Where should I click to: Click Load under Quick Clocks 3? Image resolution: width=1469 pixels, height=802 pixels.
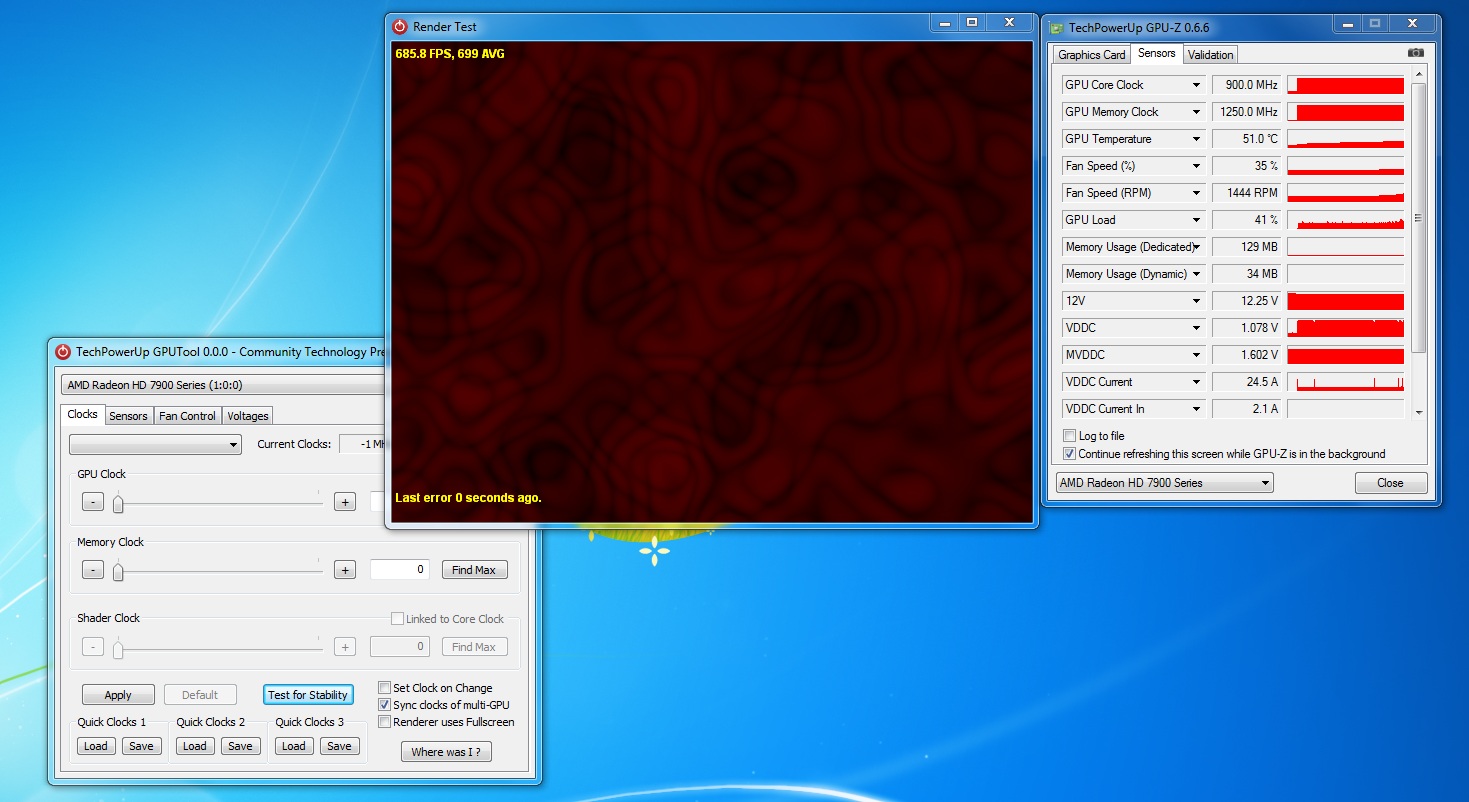click(x=294, y=746)
